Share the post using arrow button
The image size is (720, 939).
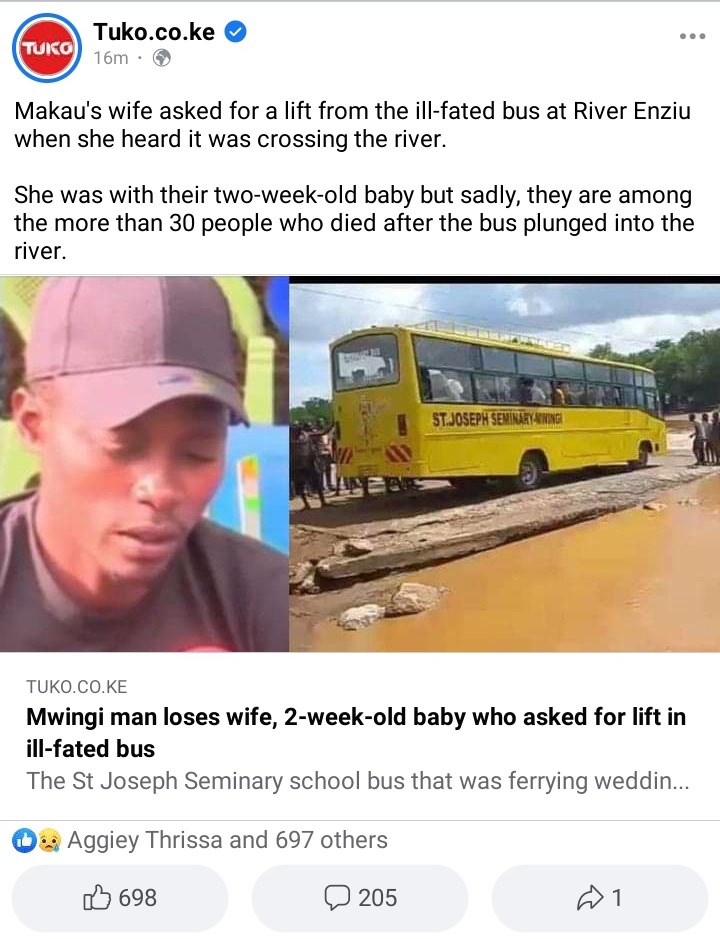[600, 898]
